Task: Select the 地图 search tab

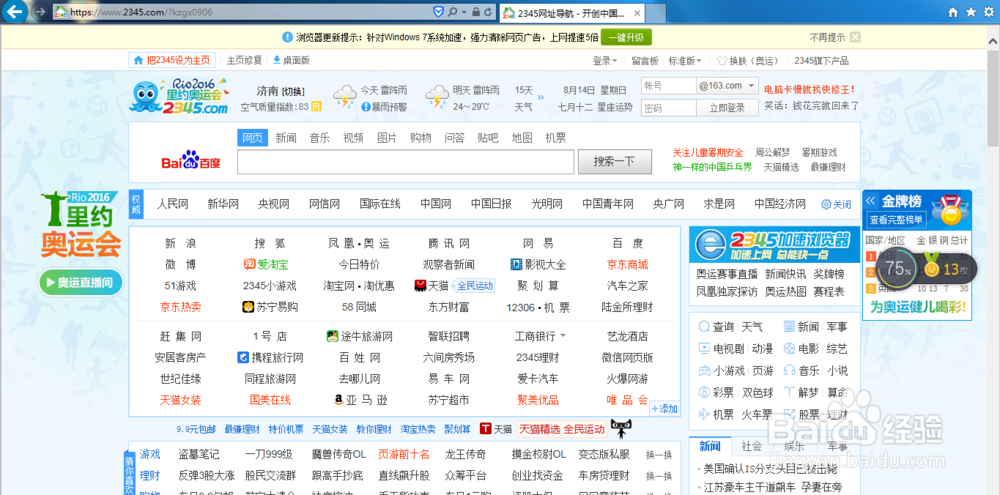Action: [x=522, y=137]
